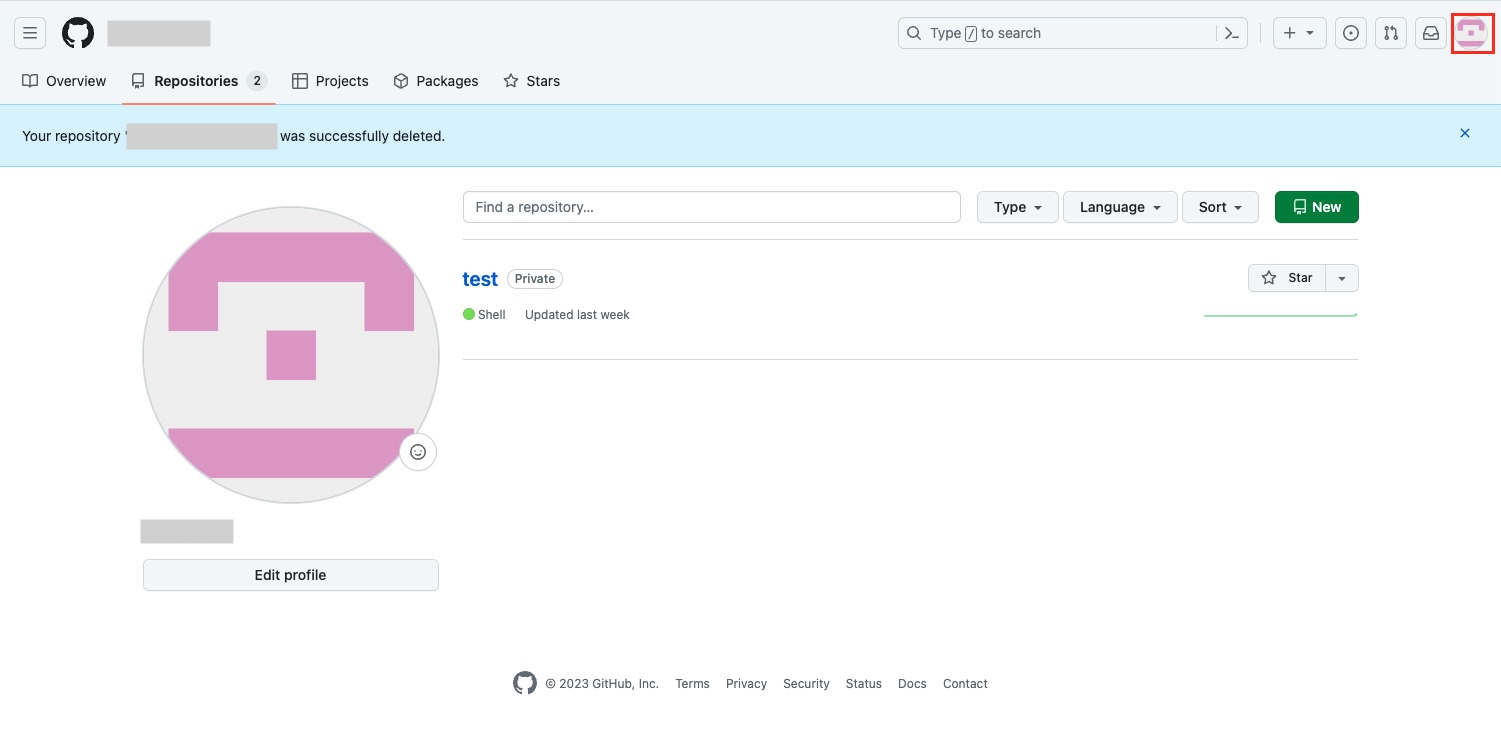Click the Issues icon in the header

click(x=1350, y=33)
